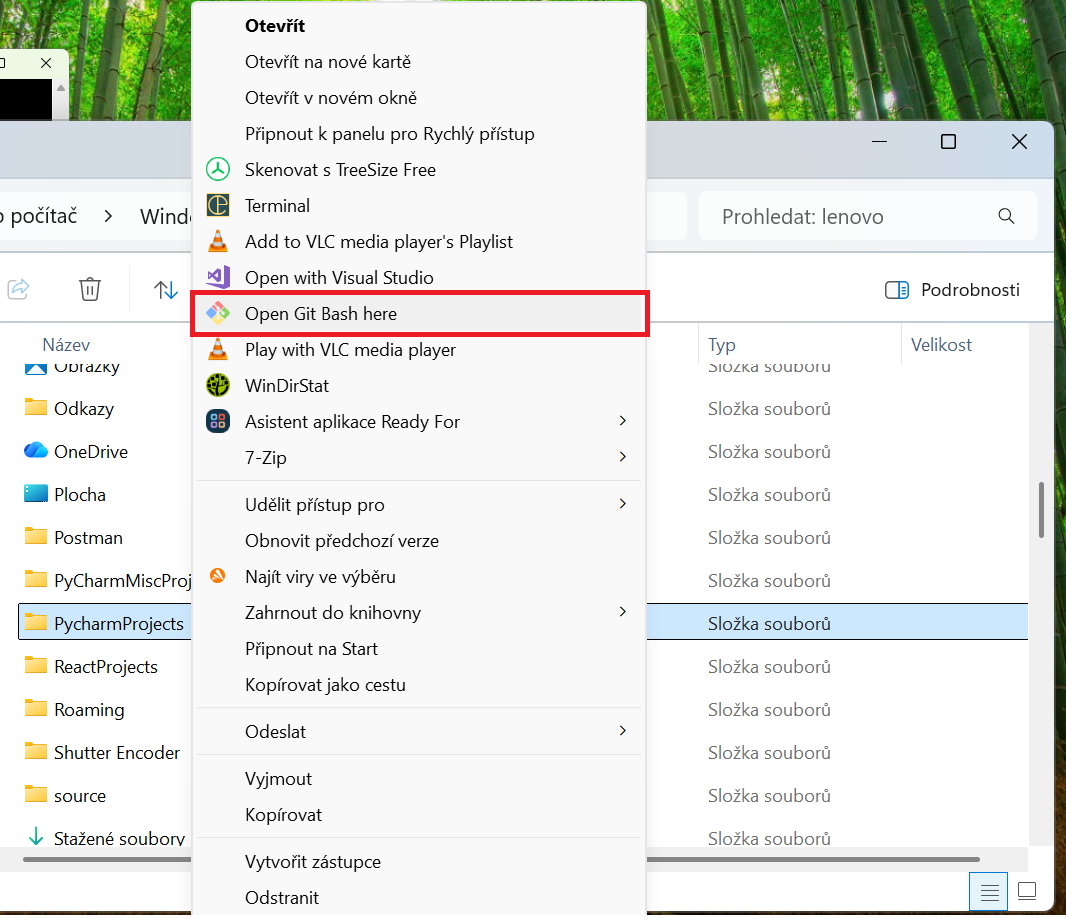The image size is (1066, 919).
Task: Click the vertical scrollbar of file list
Action: coord(1041,510)
